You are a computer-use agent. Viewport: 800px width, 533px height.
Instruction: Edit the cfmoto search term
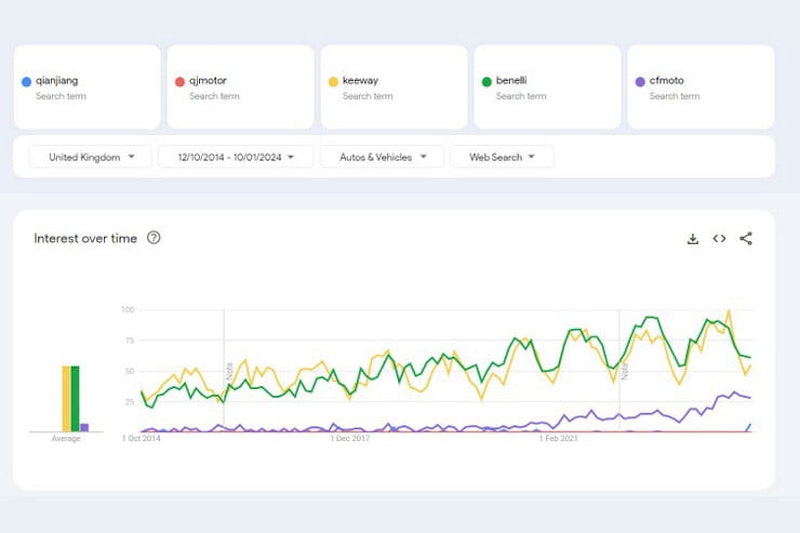701,87
